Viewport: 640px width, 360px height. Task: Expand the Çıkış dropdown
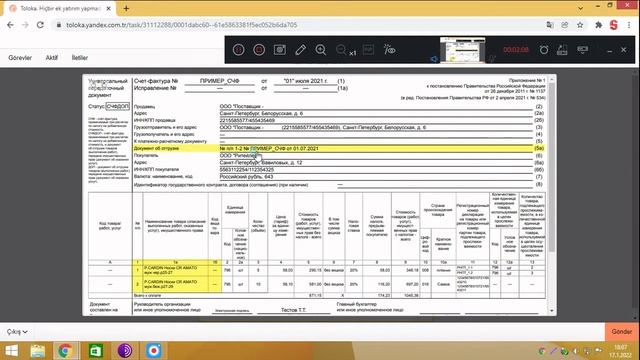pos(17,331)
